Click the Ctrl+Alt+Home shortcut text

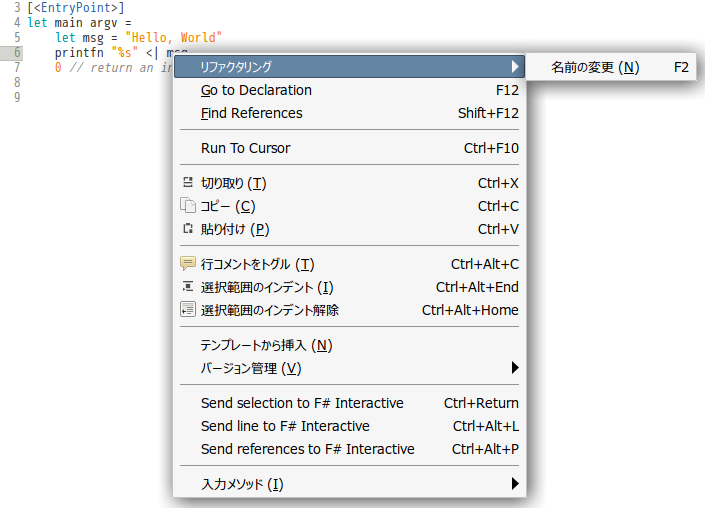pyautogui.click(x=470, y=310)
